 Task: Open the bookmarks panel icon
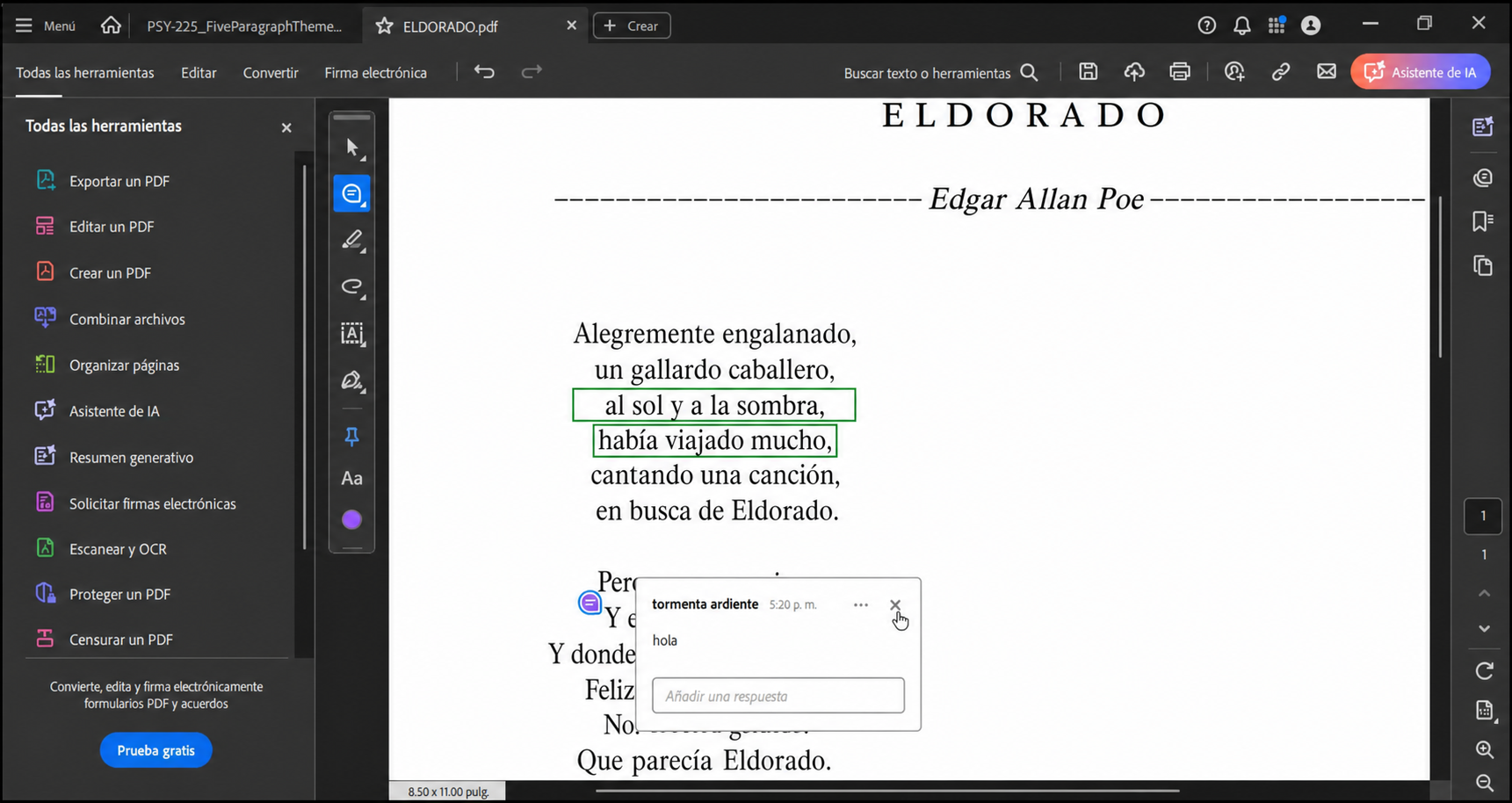click(x=1483, y=221)
